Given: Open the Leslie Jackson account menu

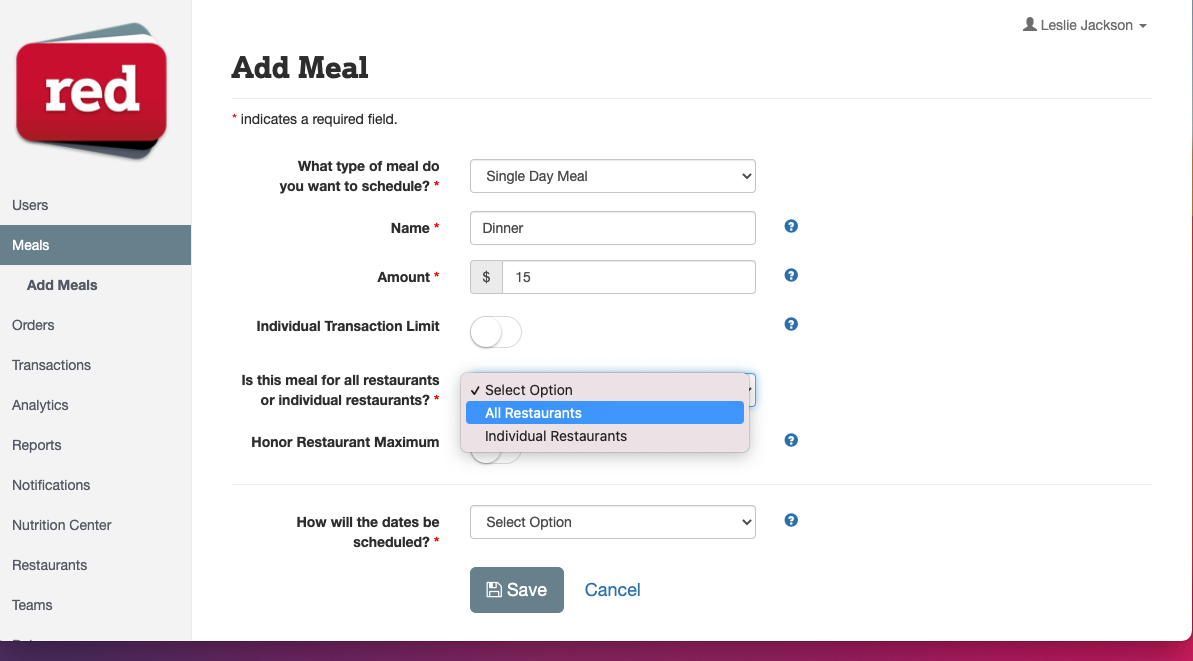Looking at the screenshot, I should [x=1085, y=25].
